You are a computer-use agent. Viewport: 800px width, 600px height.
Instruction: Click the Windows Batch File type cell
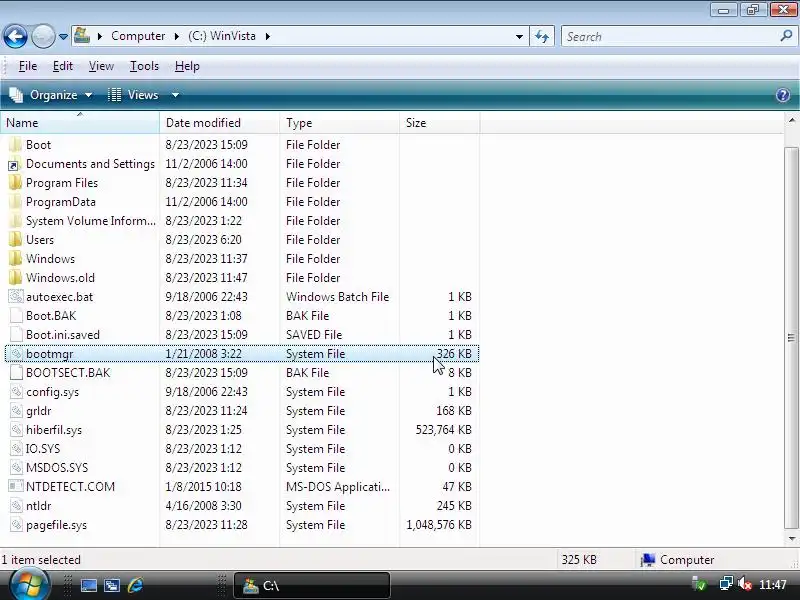(x=337, y=296)
